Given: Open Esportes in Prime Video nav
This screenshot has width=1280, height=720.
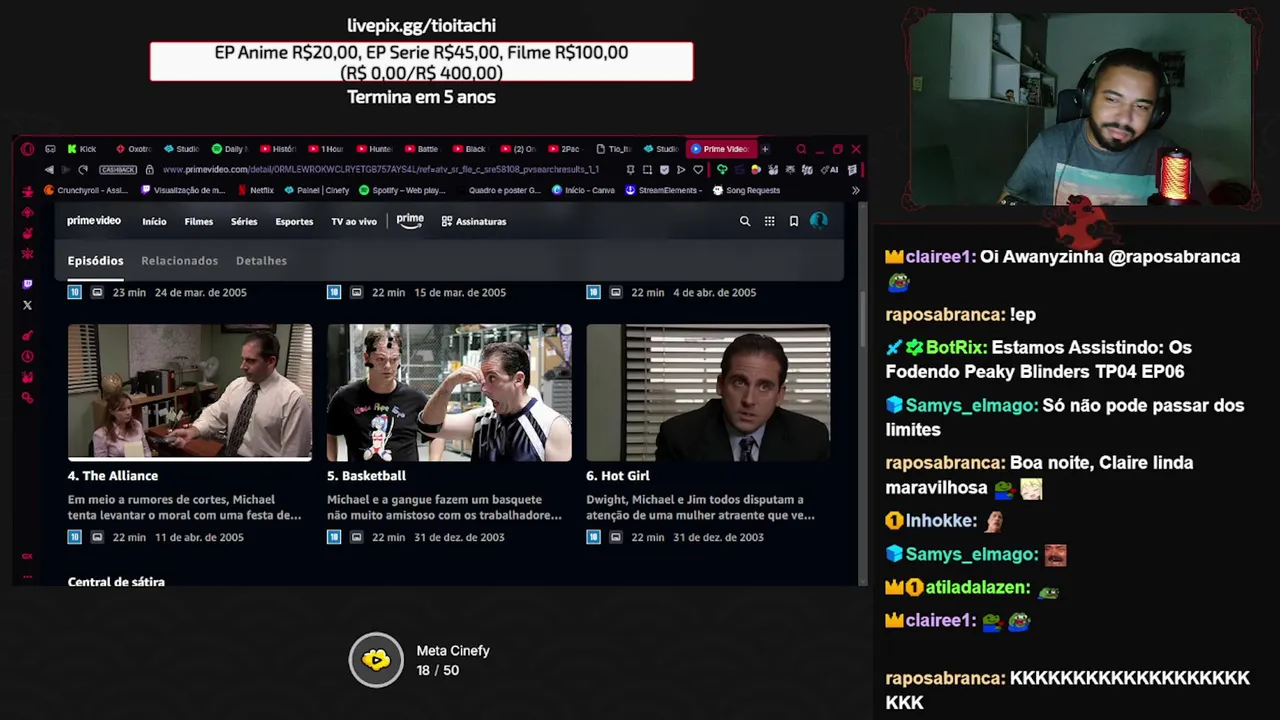Looking at the screenshot, I should tap(294, 221).
